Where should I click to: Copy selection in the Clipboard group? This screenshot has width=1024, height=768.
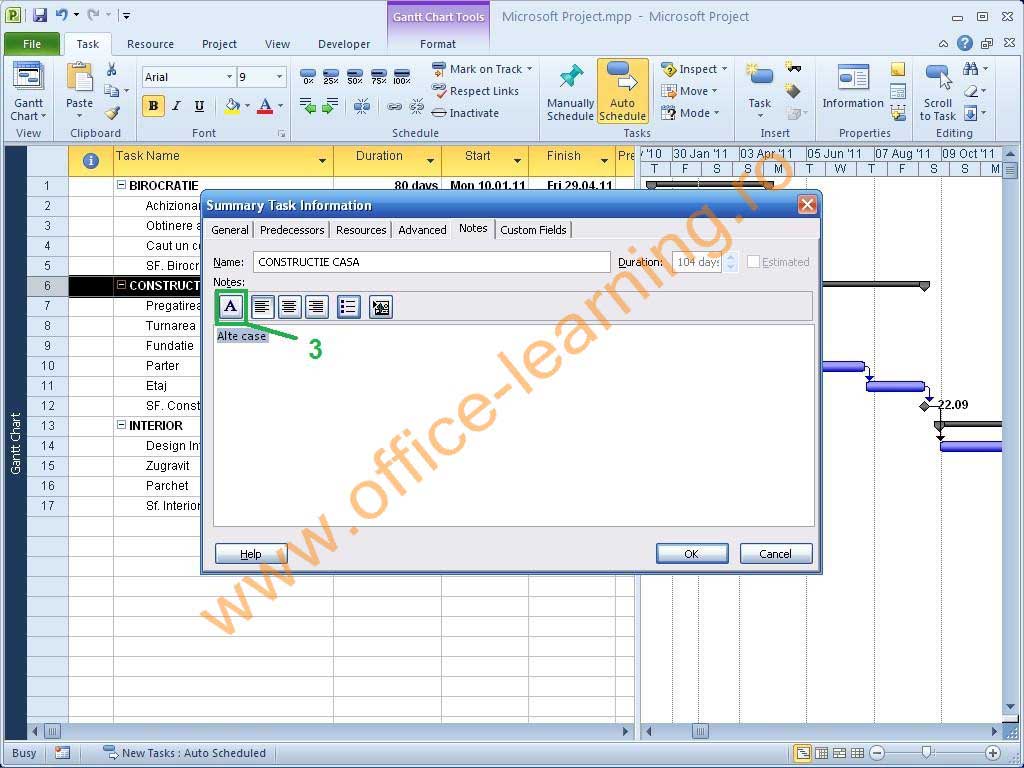coord(112,91)
